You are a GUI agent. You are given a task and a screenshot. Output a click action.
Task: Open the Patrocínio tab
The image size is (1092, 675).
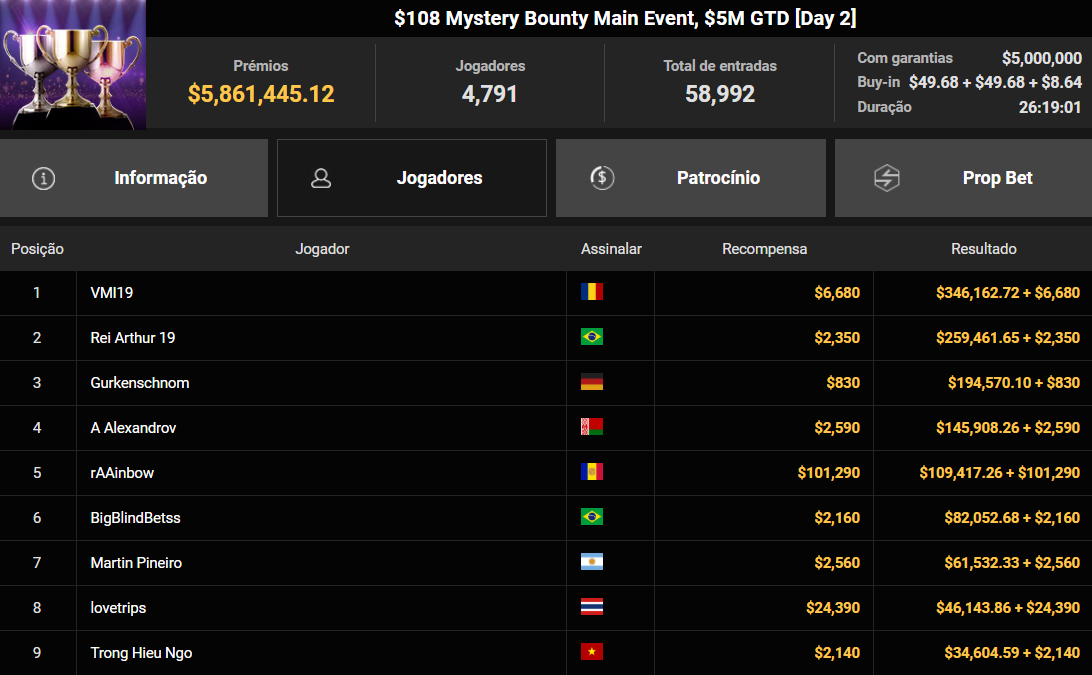(x=691, y=178)
